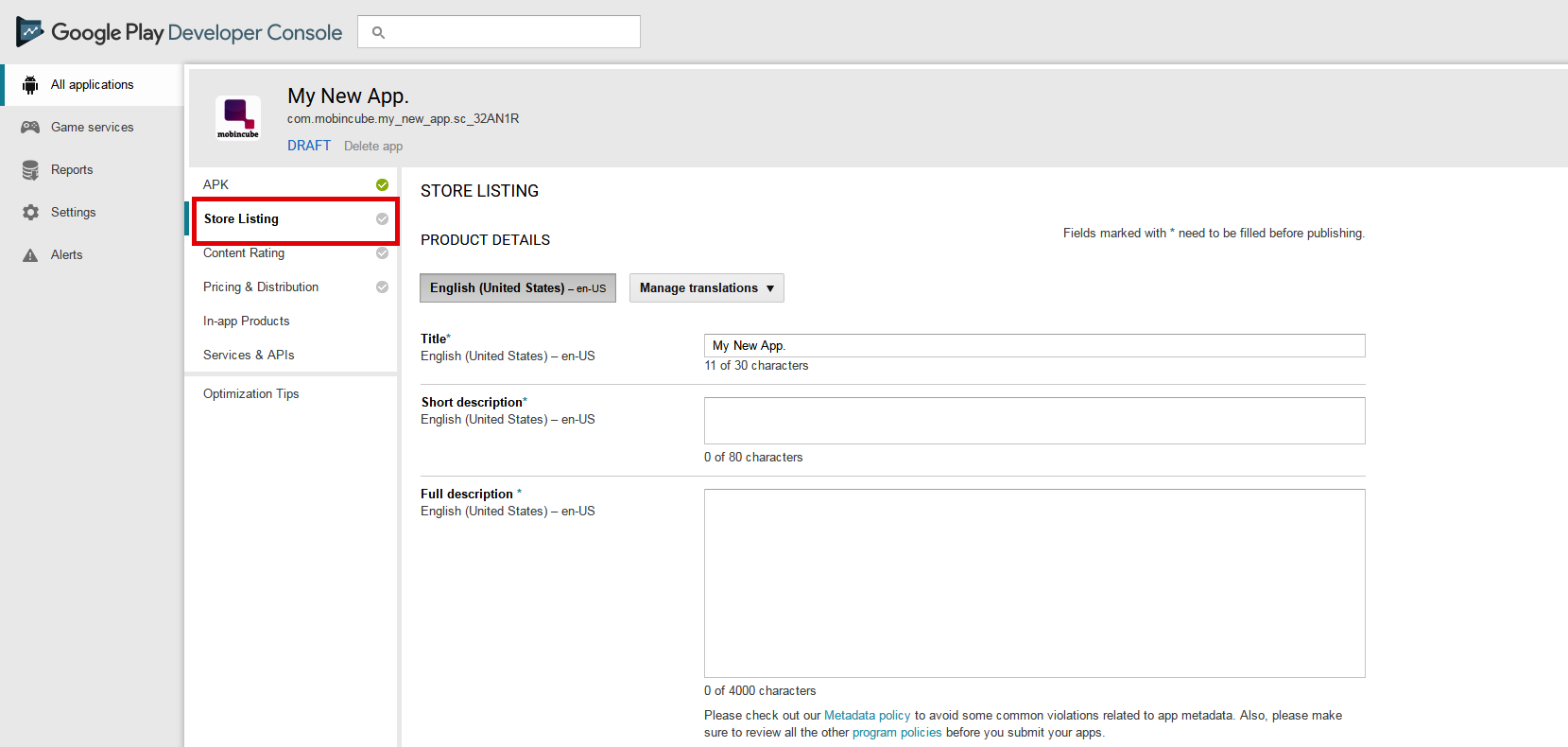This screenshot has width=1568, height=747.
Task: Select the English (United States) language button
Action: pos(518,288)
